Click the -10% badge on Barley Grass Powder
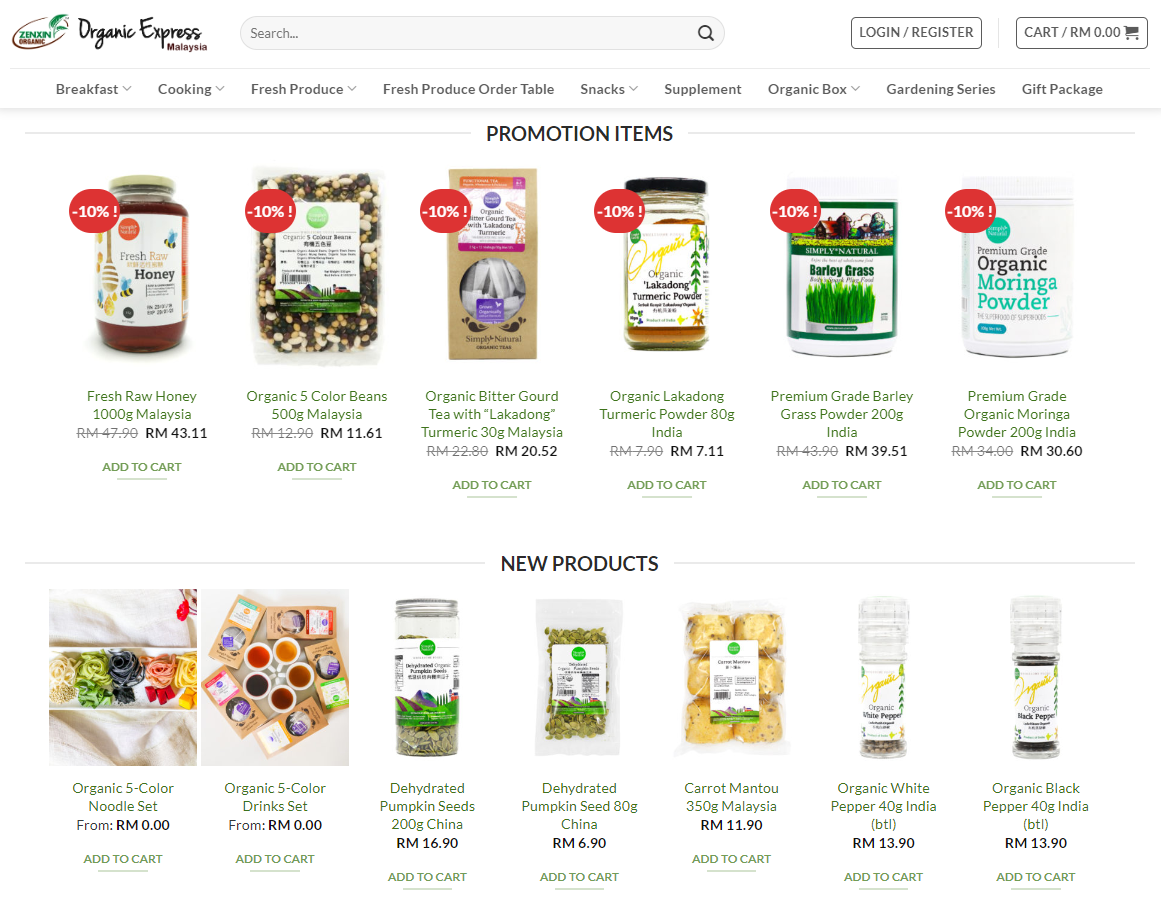Viewport: 1161px width, 907px height. coord(794,211)
